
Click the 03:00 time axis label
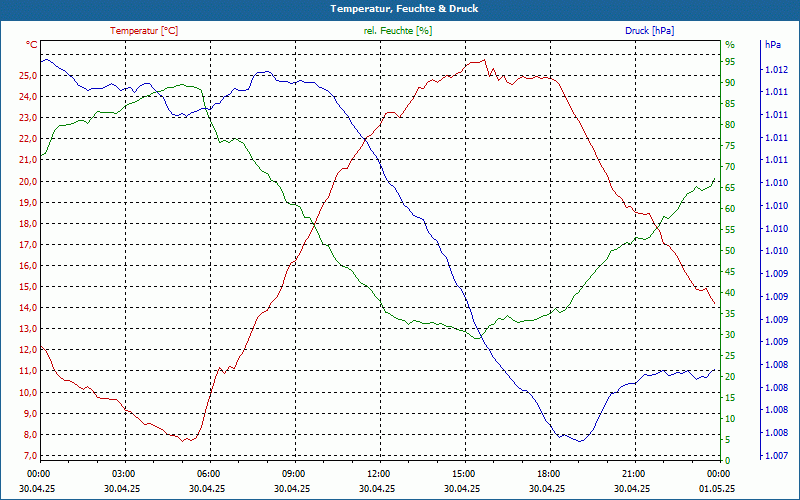pyautogui.click(x=122, y=473)
